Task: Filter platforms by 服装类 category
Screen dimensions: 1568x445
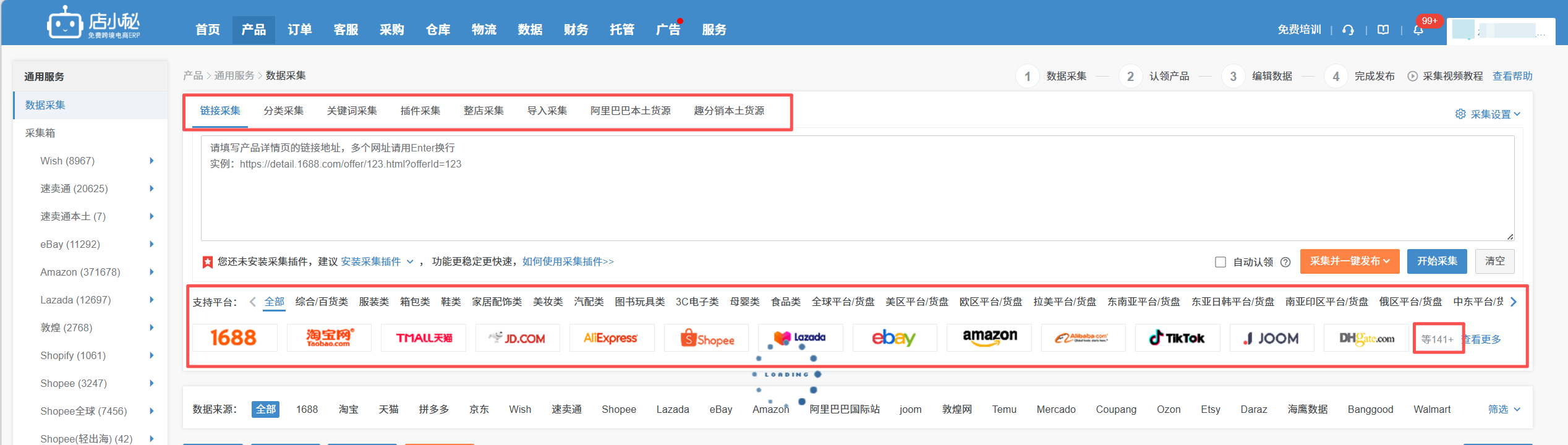Action: 373,302
